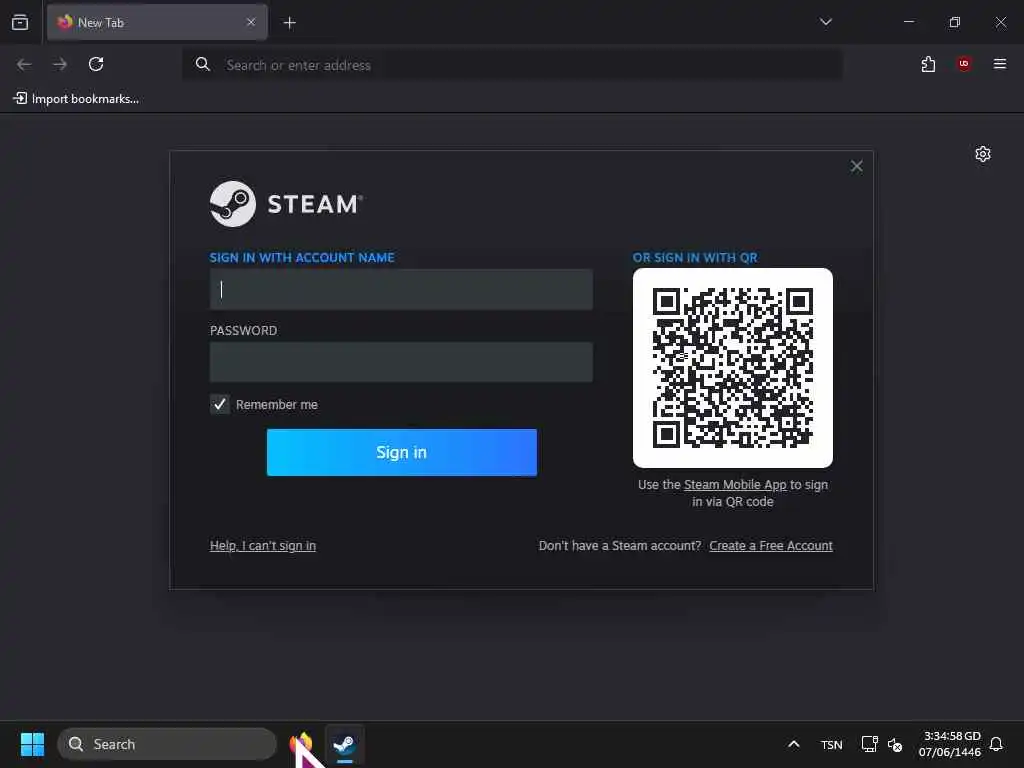The image size is (1024, 768).
Task: Expand the list all tabs chevron
Action: (825, 22)
